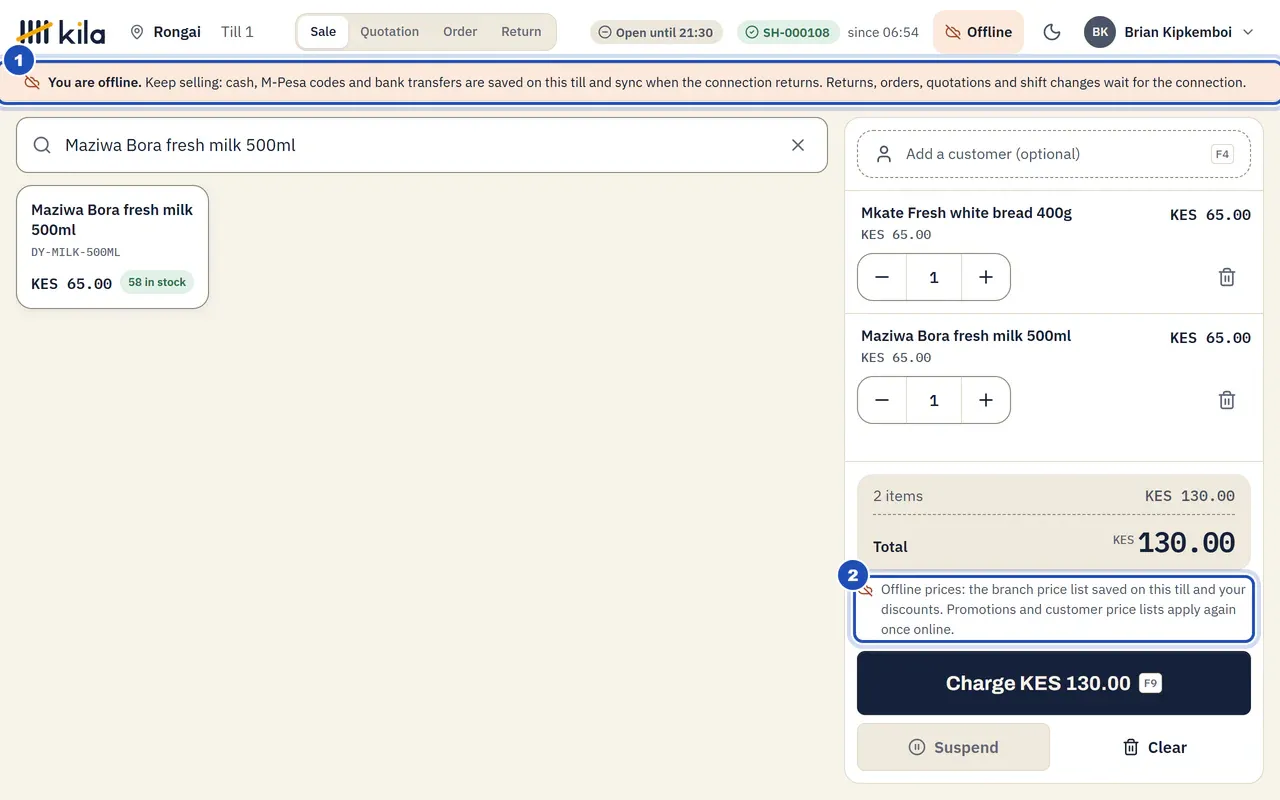The height and width of the screenshot is (800, 1280).
Task: Toggle dark mode with the moon icon
Action: coord(1052,32)
